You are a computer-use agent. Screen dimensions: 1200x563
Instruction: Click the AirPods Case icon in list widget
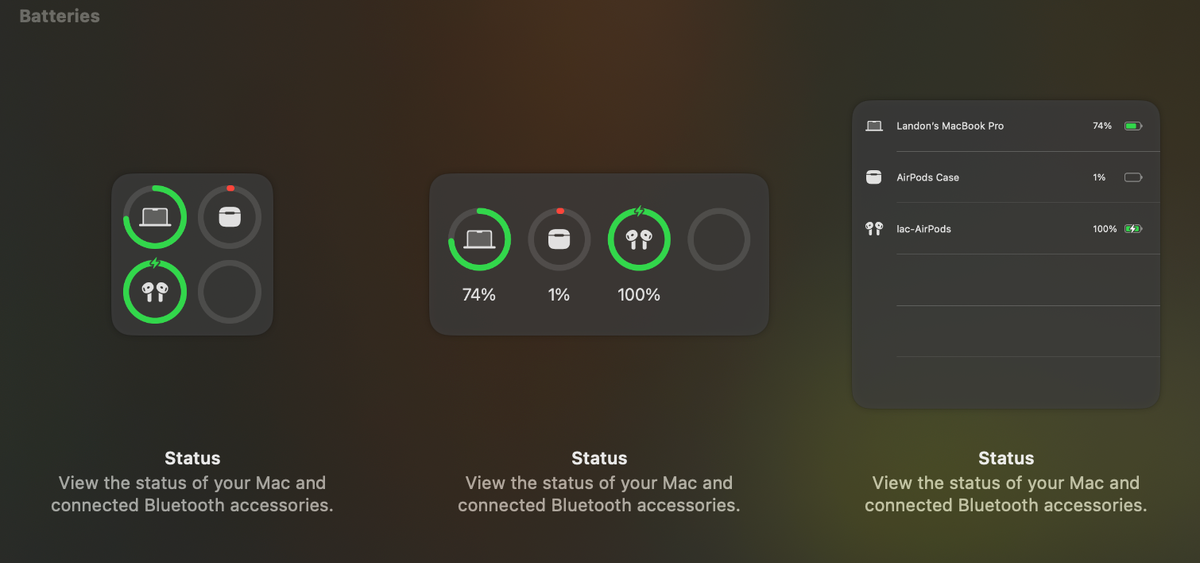[874, 177]
